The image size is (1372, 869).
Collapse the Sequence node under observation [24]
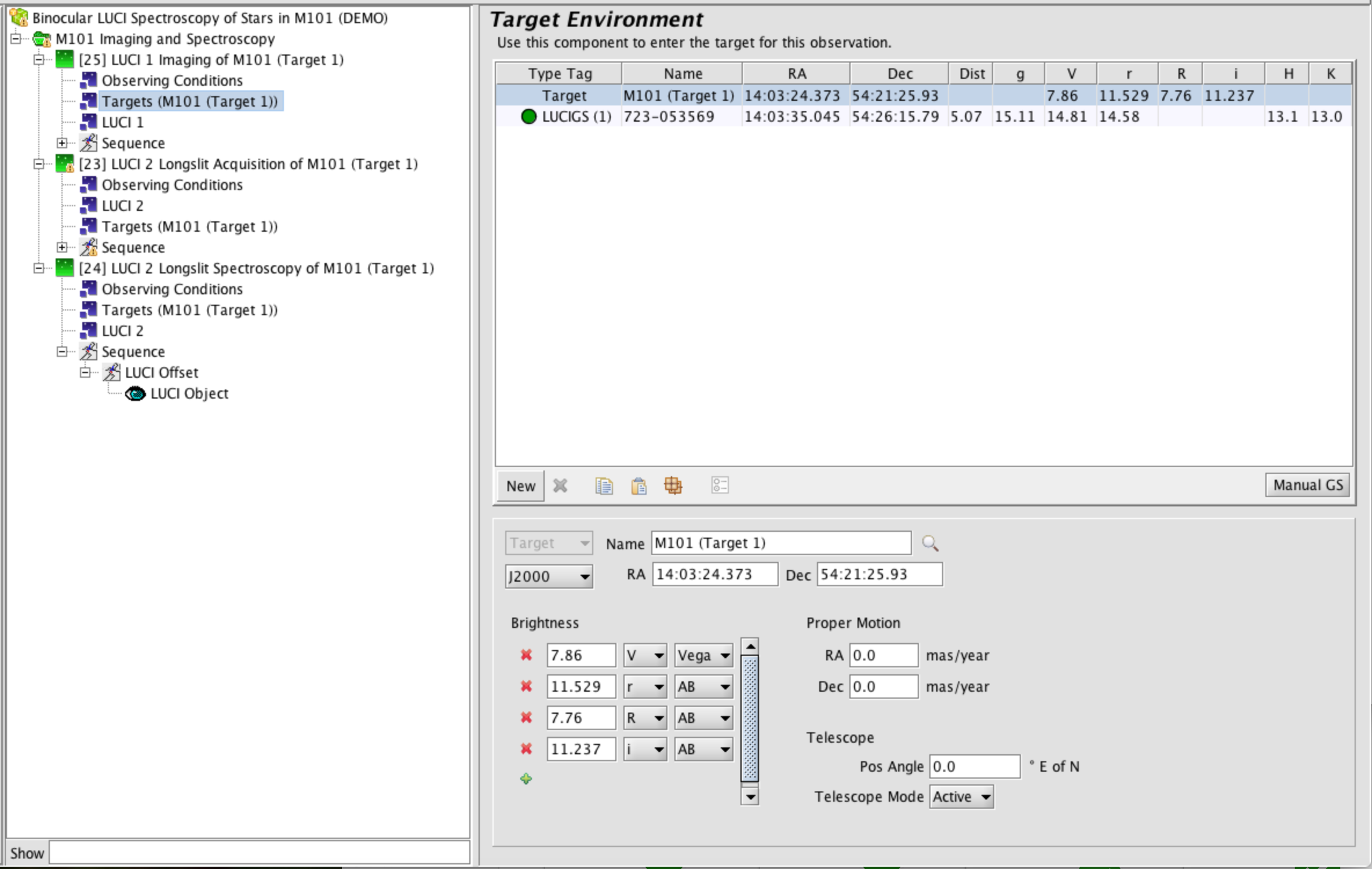(x=62, y=351)
